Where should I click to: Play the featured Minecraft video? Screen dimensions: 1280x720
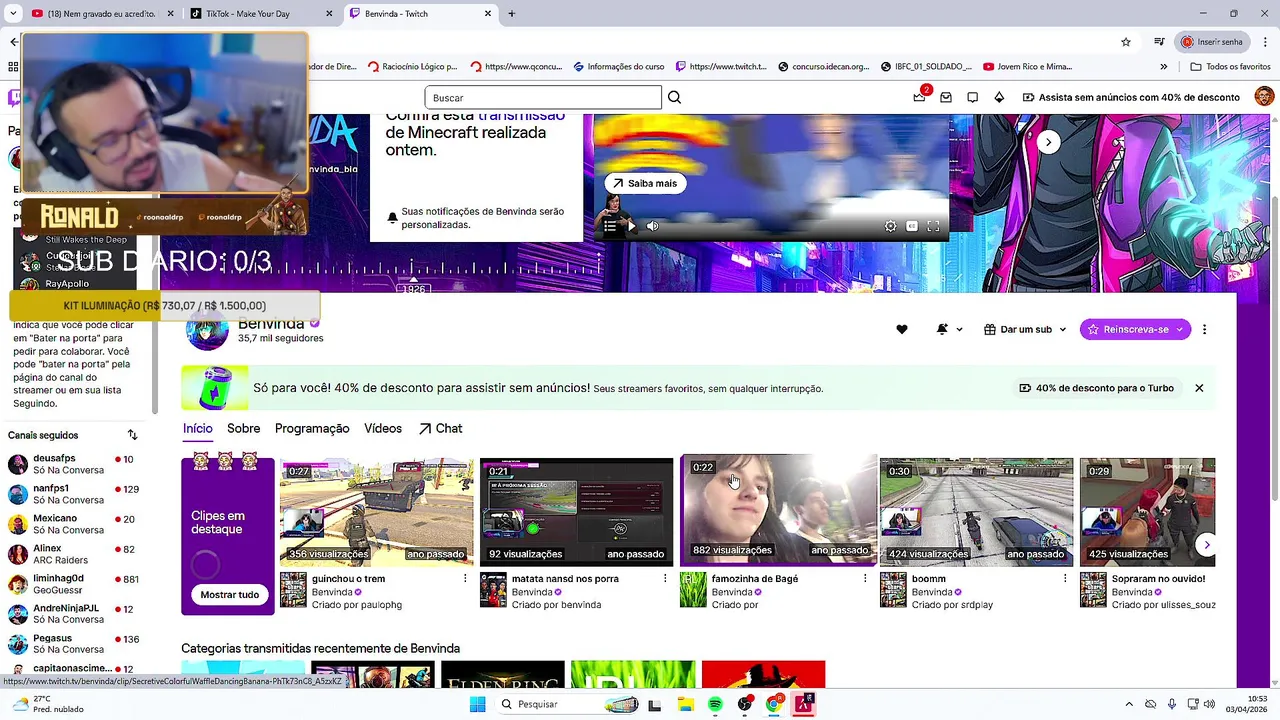pos(631,226)
